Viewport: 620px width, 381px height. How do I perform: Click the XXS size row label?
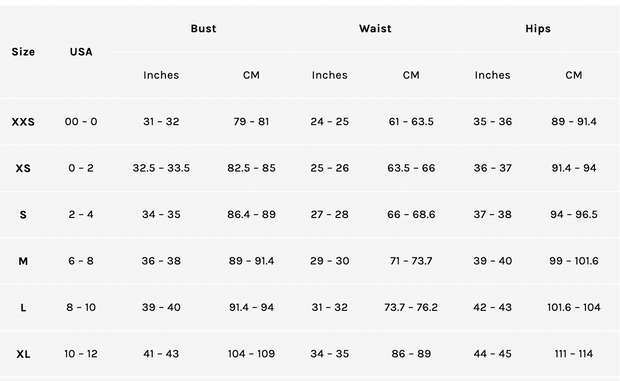(x=23, y=122)
